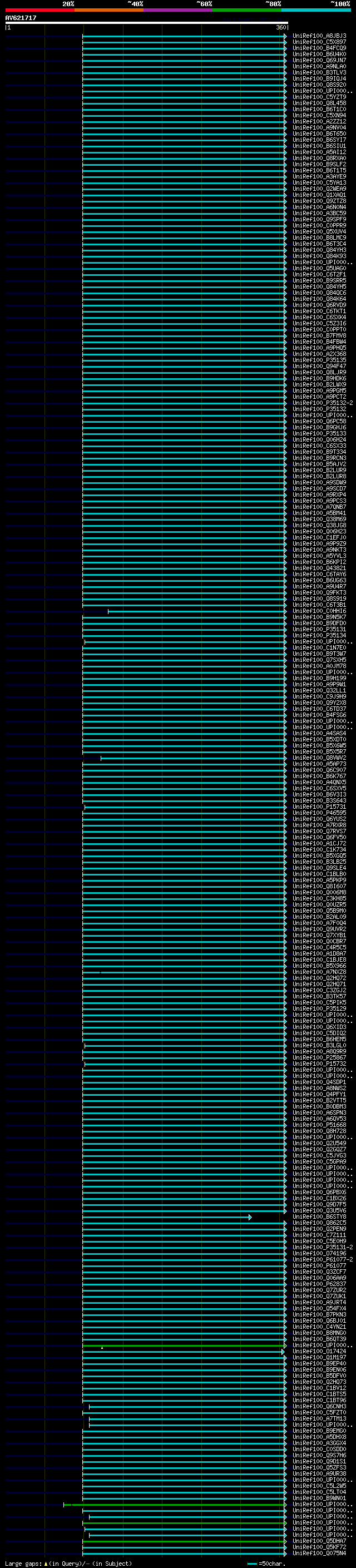Click the UniRef100_Q9ZTZ8 label
Viewport: 356px width, 1568px height.
(319, 201)
